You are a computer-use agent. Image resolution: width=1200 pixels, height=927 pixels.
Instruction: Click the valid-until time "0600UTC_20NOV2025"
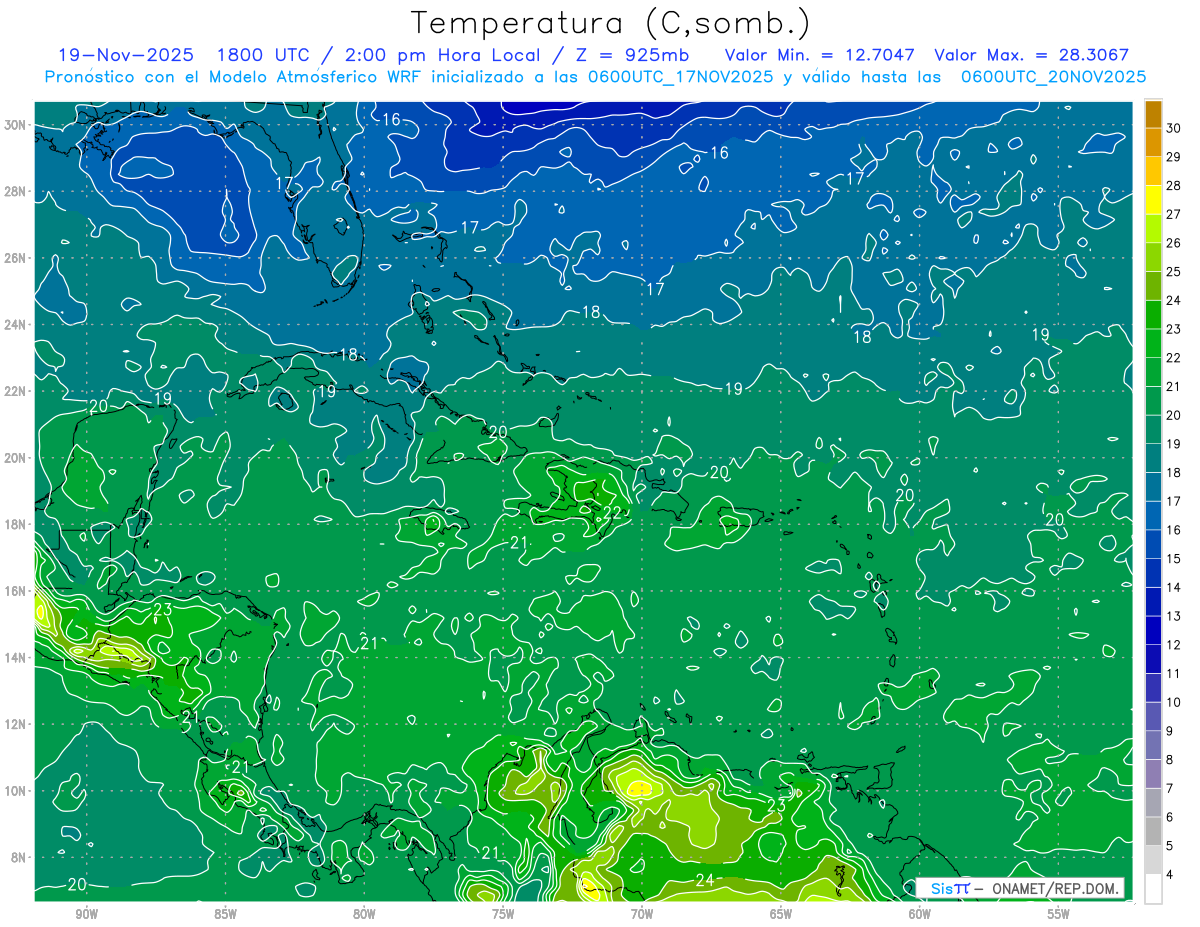pos(1053,77)
